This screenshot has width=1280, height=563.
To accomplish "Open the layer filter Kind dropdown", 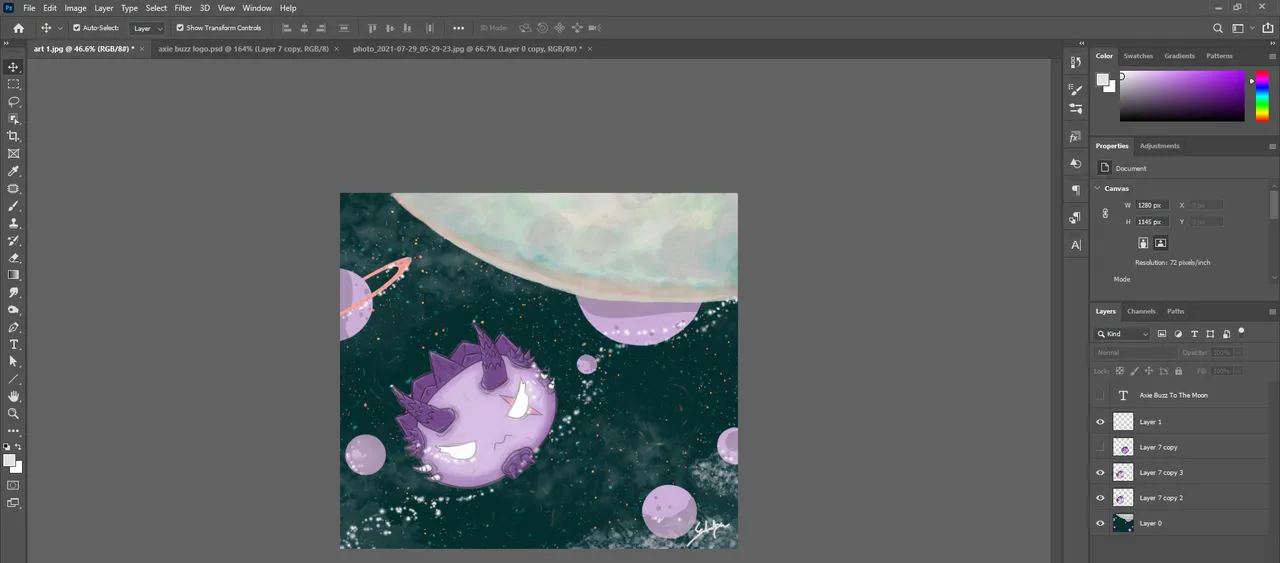I will (x=1123, y=334).
